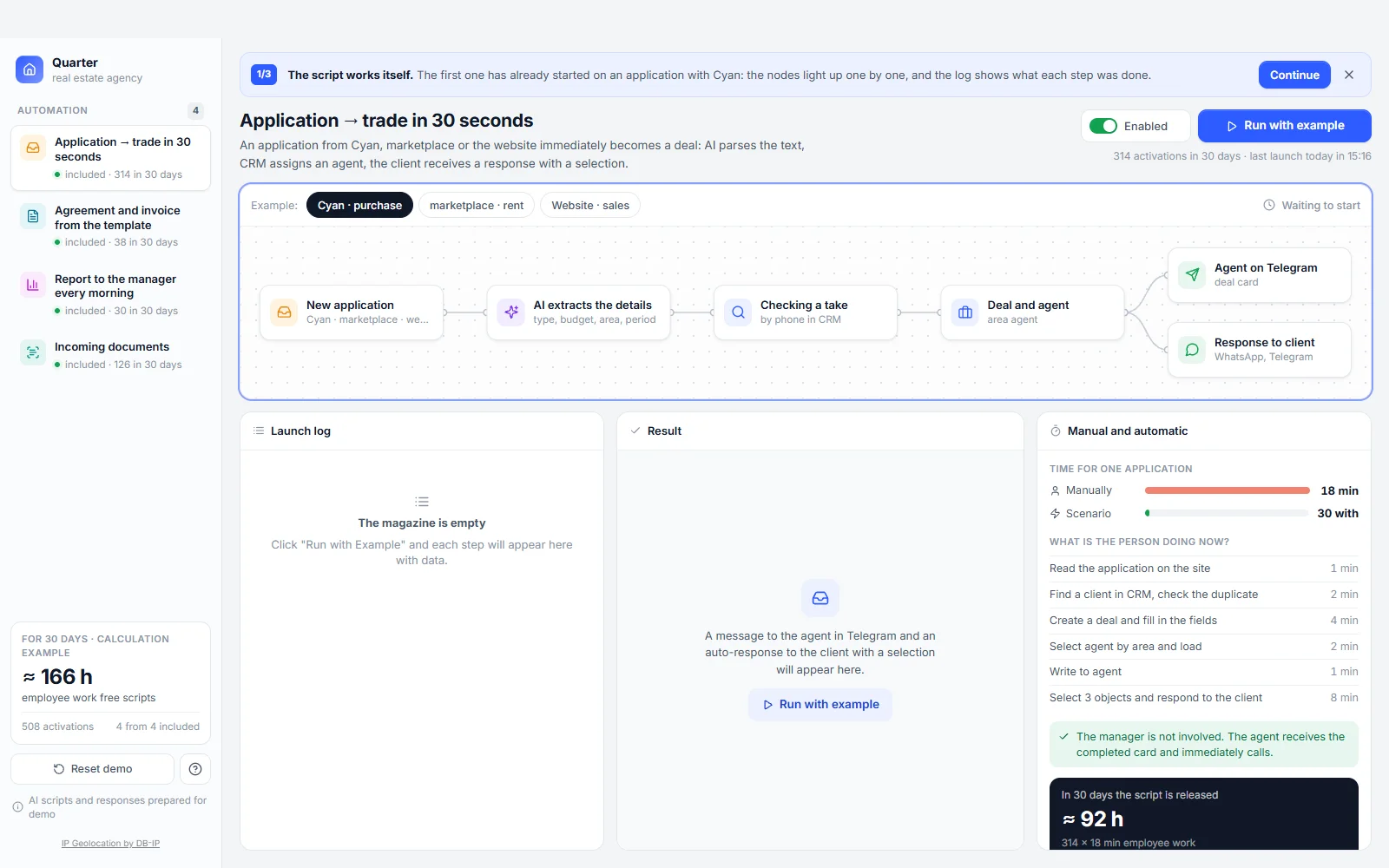Dismiss the tutorial banner with X
Viewport: 1389px width, 868px height.
coord(1349,75)
